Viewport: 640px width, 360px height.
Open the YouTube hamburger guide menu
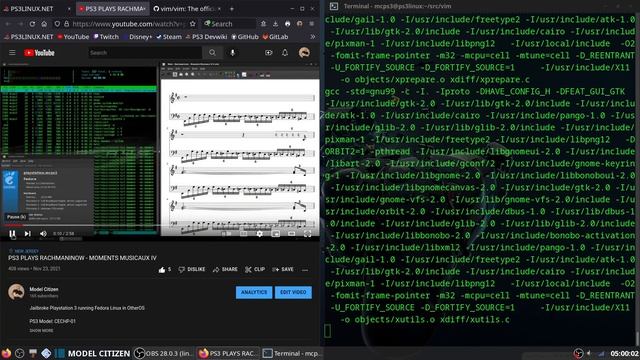12,53
